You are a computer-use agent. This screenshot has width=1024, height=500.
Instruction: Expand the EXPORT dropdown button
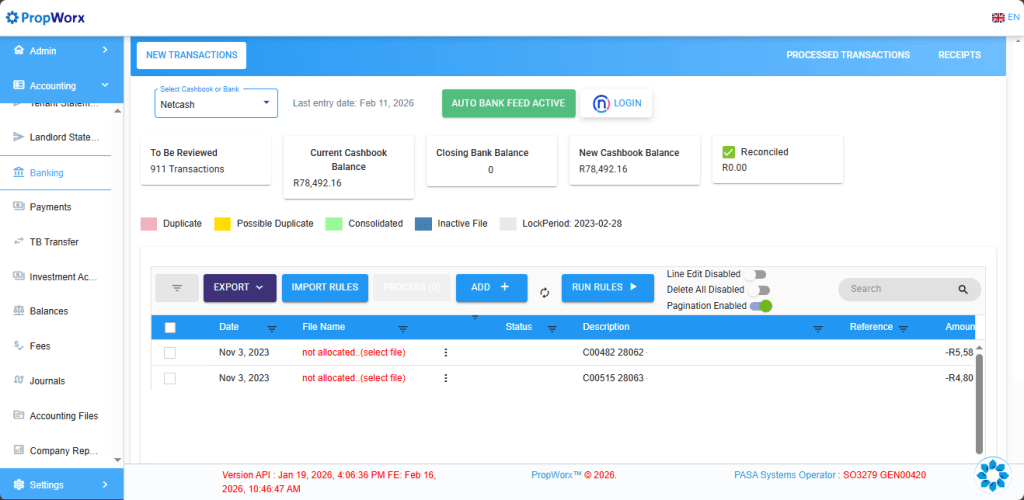coord(239,288)
